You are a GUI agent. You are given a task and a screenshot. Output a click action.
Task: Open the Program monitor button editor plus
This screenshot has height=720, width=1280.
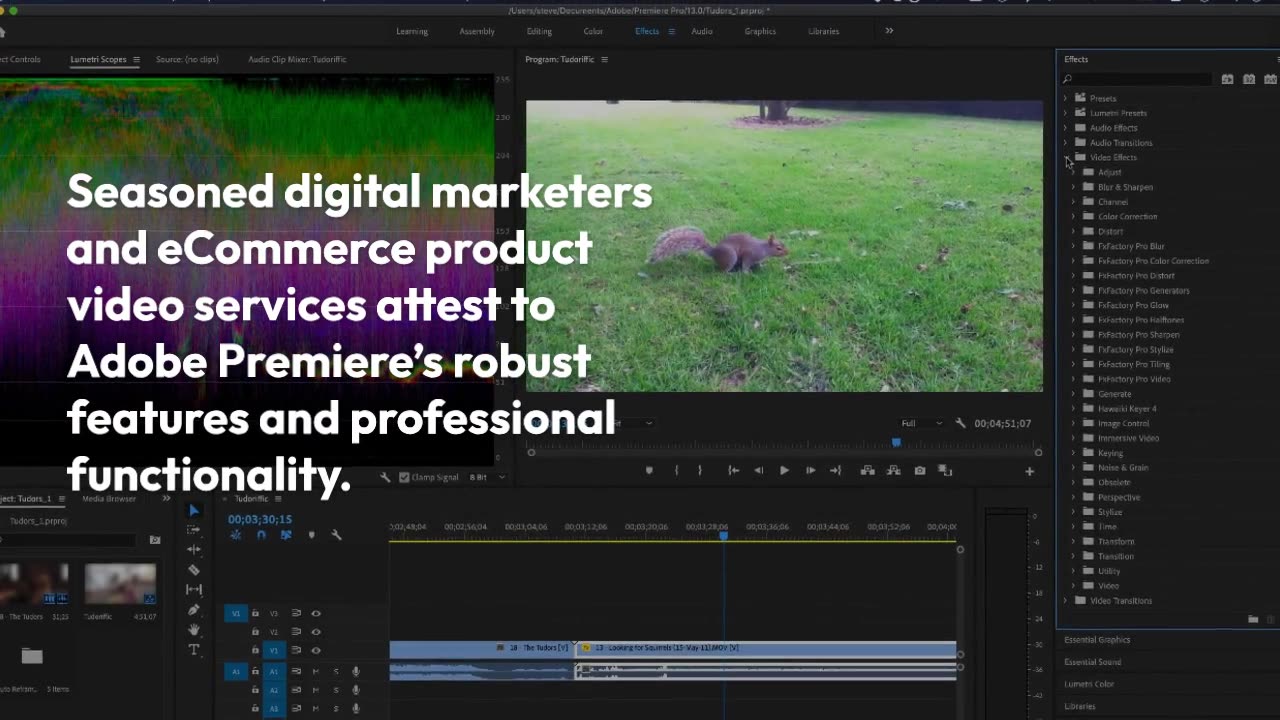[x=1029, y=471]
